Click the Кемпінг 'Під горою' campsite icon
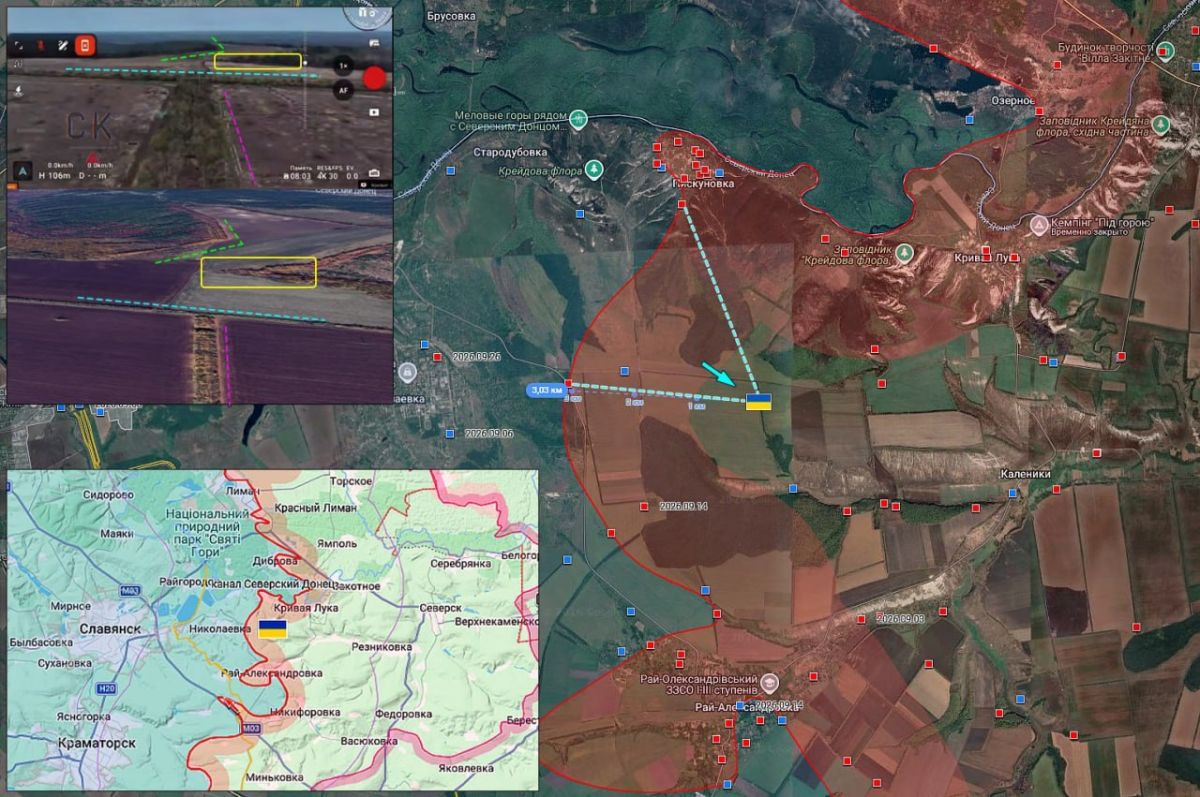This screenshot has width=1200, height=797. 1040,226
